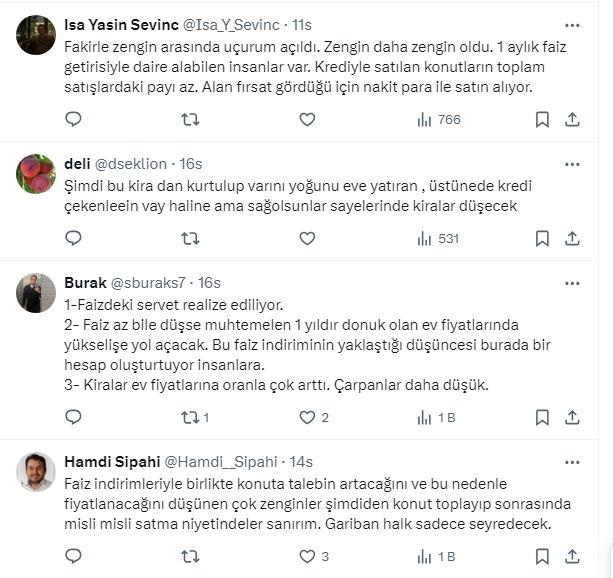Open Burak's display name profile link
The height and width of the screenshot is (578, 613).
click(x=85, y=281)
